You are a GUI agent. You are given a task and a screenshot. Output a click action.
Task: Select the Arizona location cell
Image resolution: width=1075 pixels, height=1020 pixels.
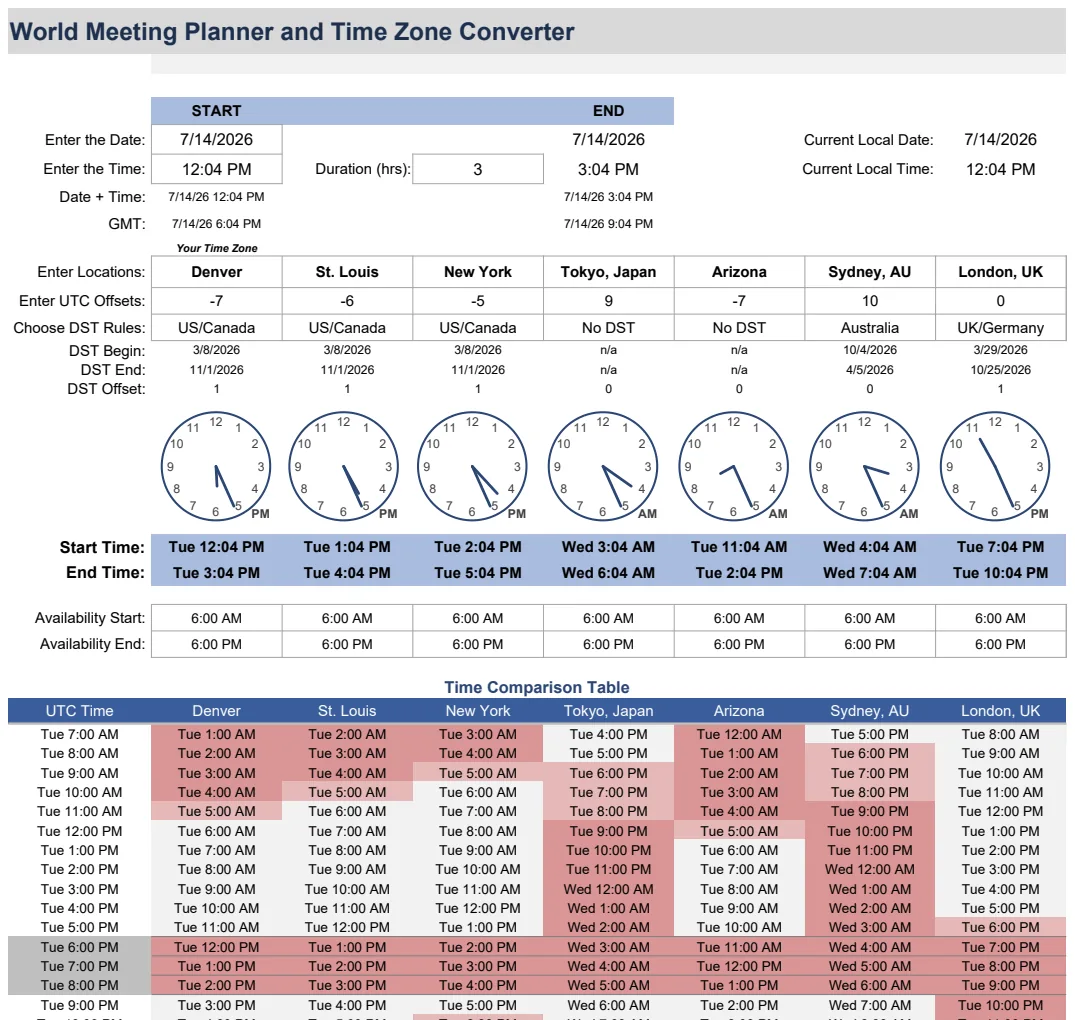point(739,272)
